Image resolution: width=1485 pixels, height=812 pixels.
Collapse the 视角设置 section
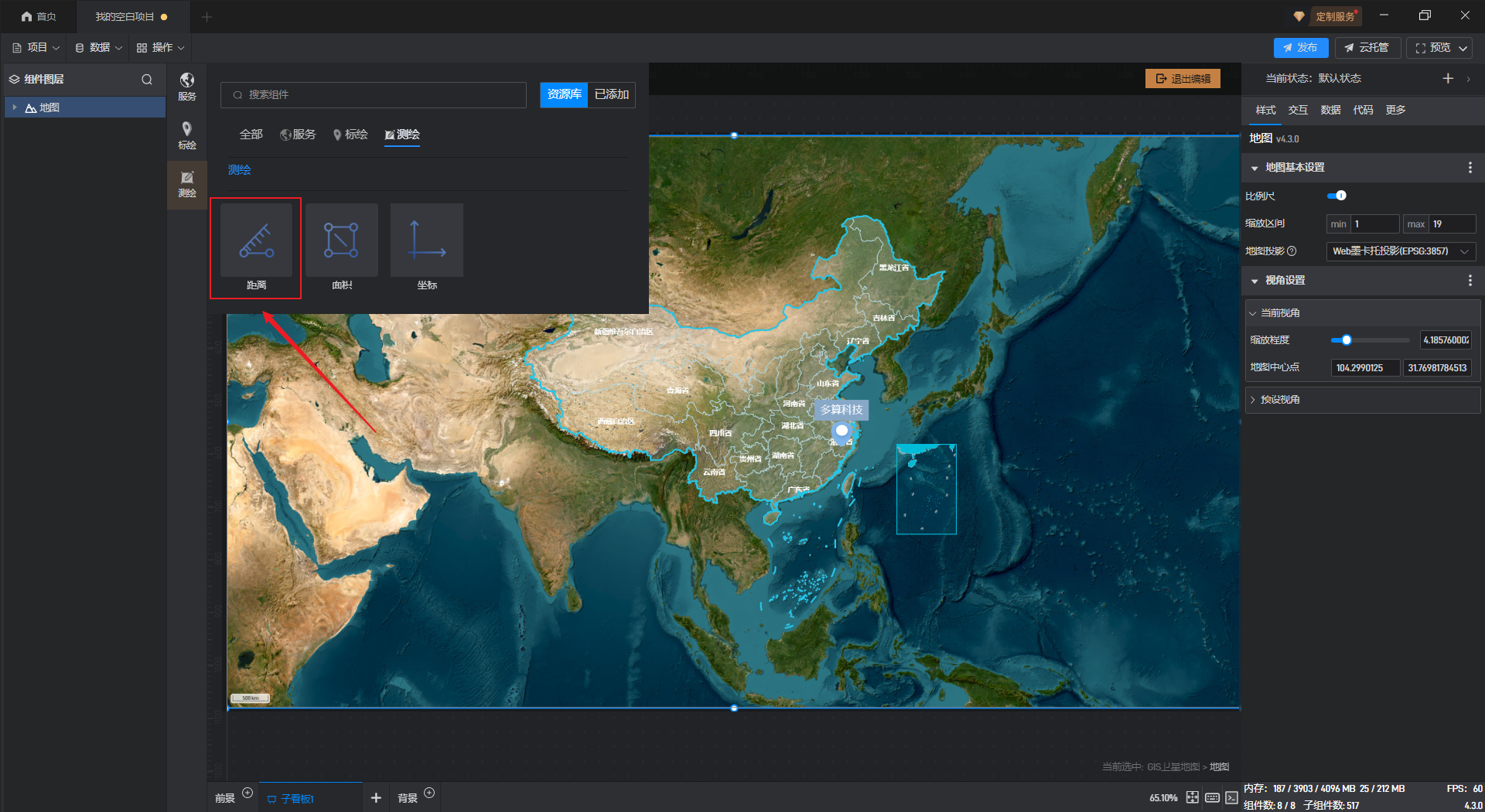(1255, 281)
